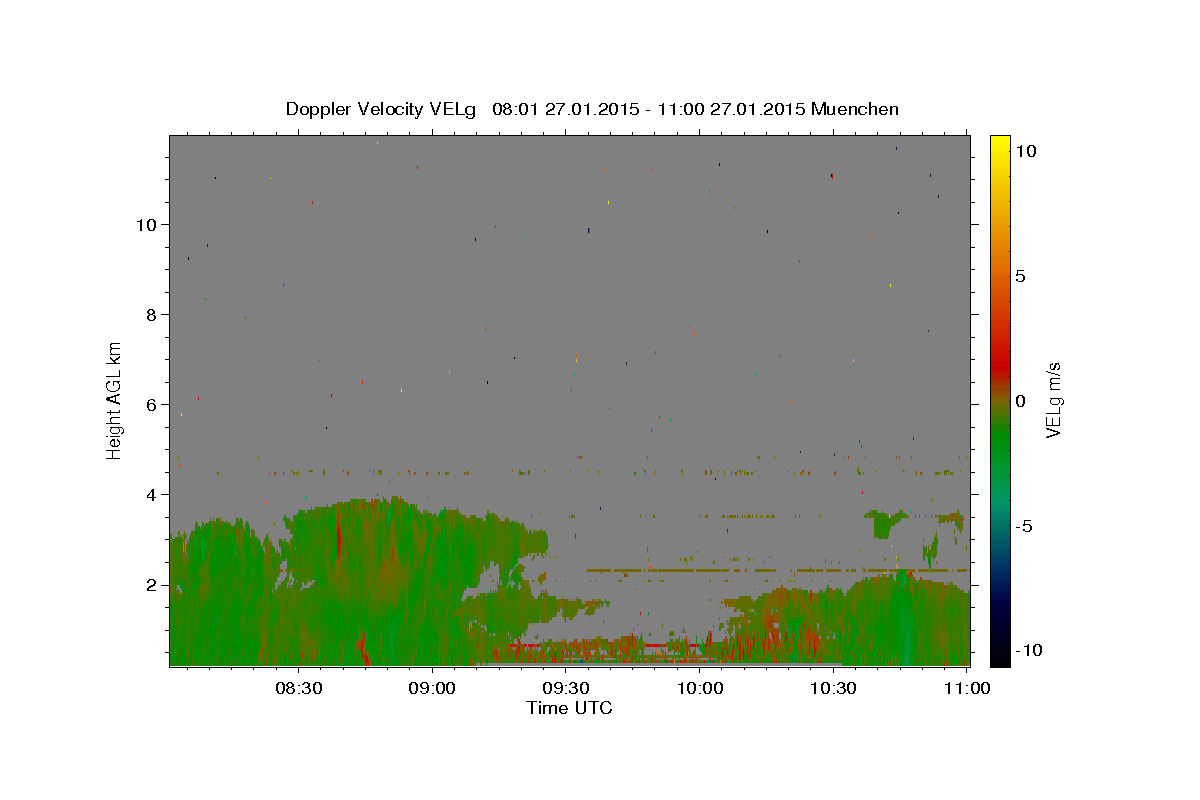1200x800 pixels.
Task: Click colorbar tick label 10 at top
Action: (1025, 151)
